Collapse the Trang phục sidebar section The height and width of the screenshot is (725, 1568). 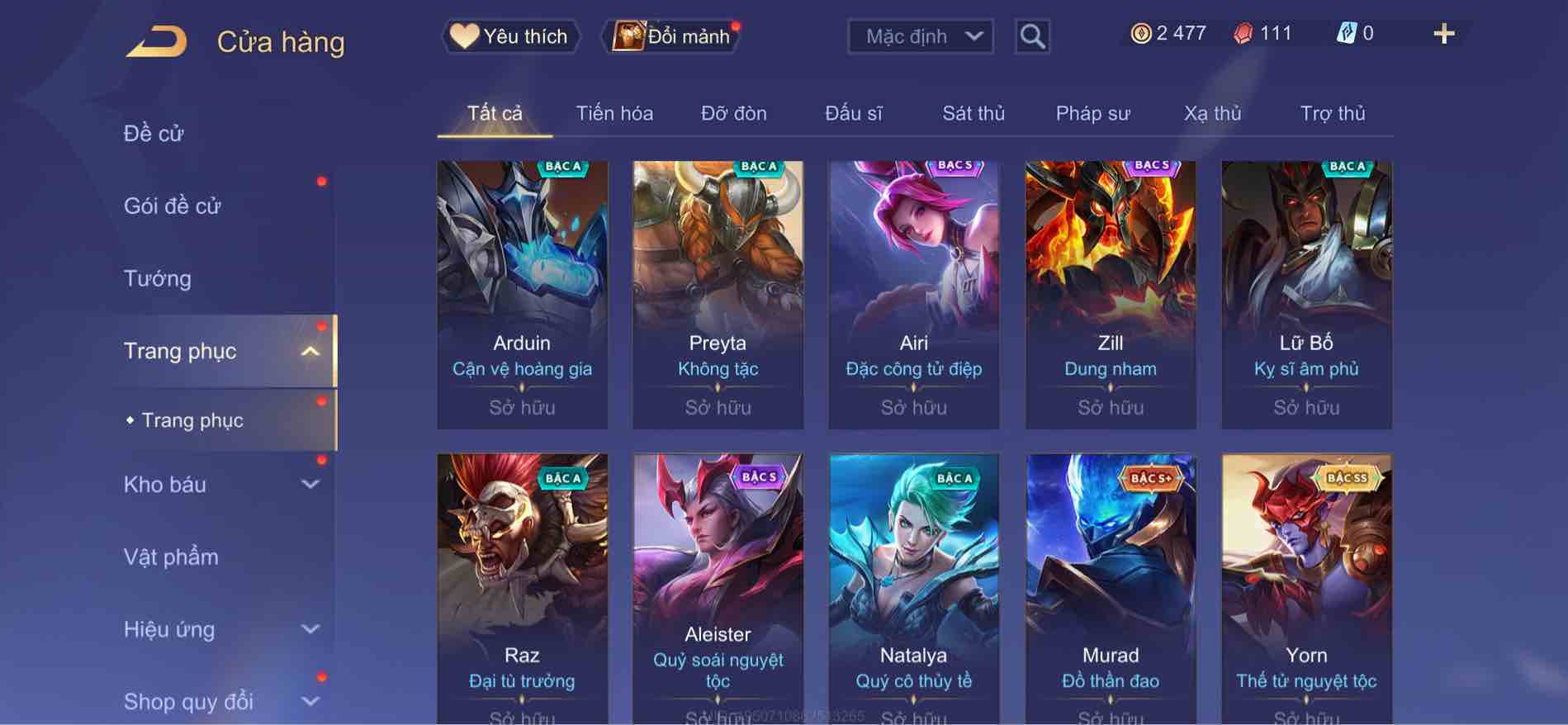[310, 352]
